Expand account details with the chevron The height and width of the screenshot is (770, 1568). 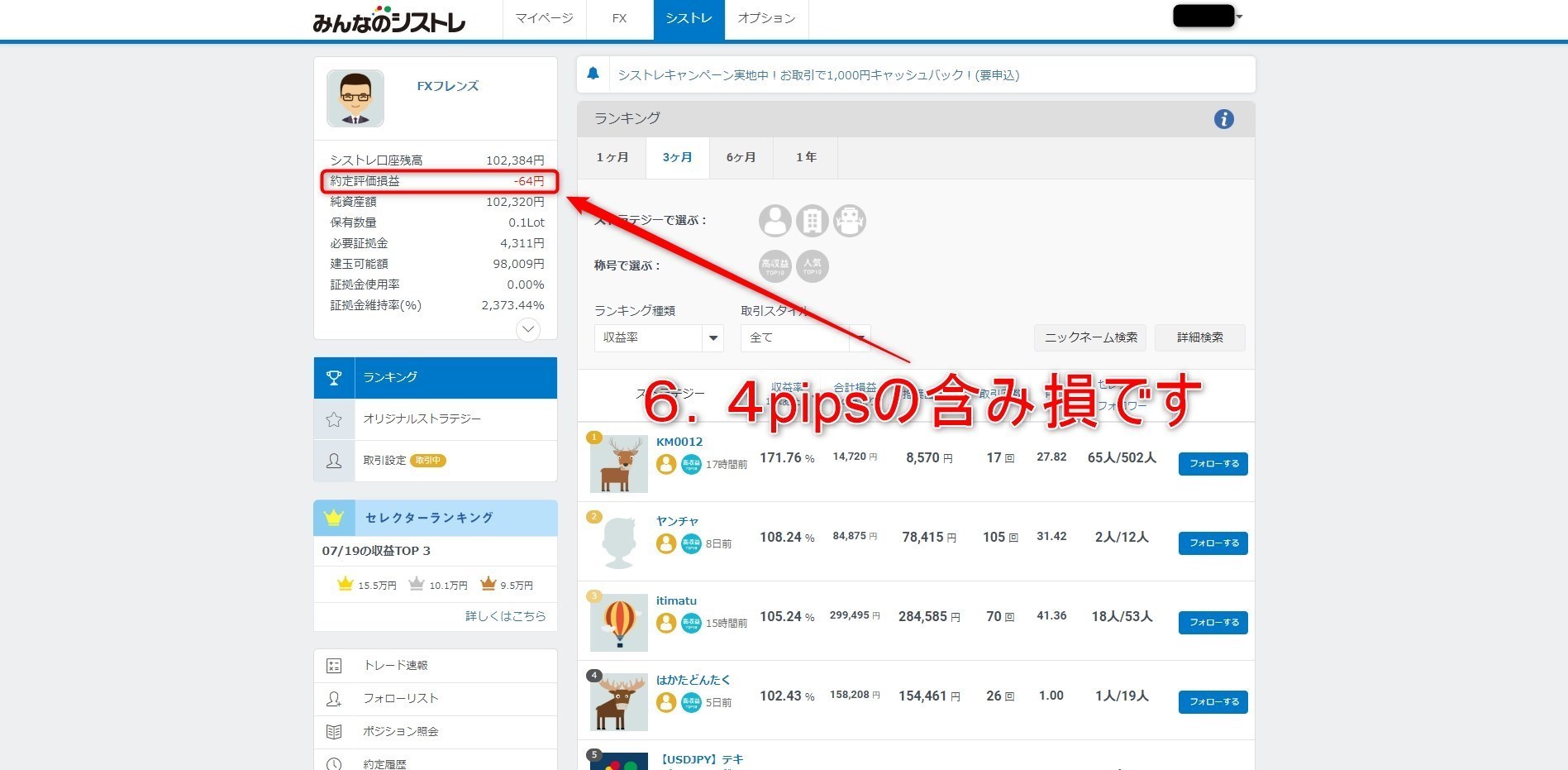tap(527, 330)
